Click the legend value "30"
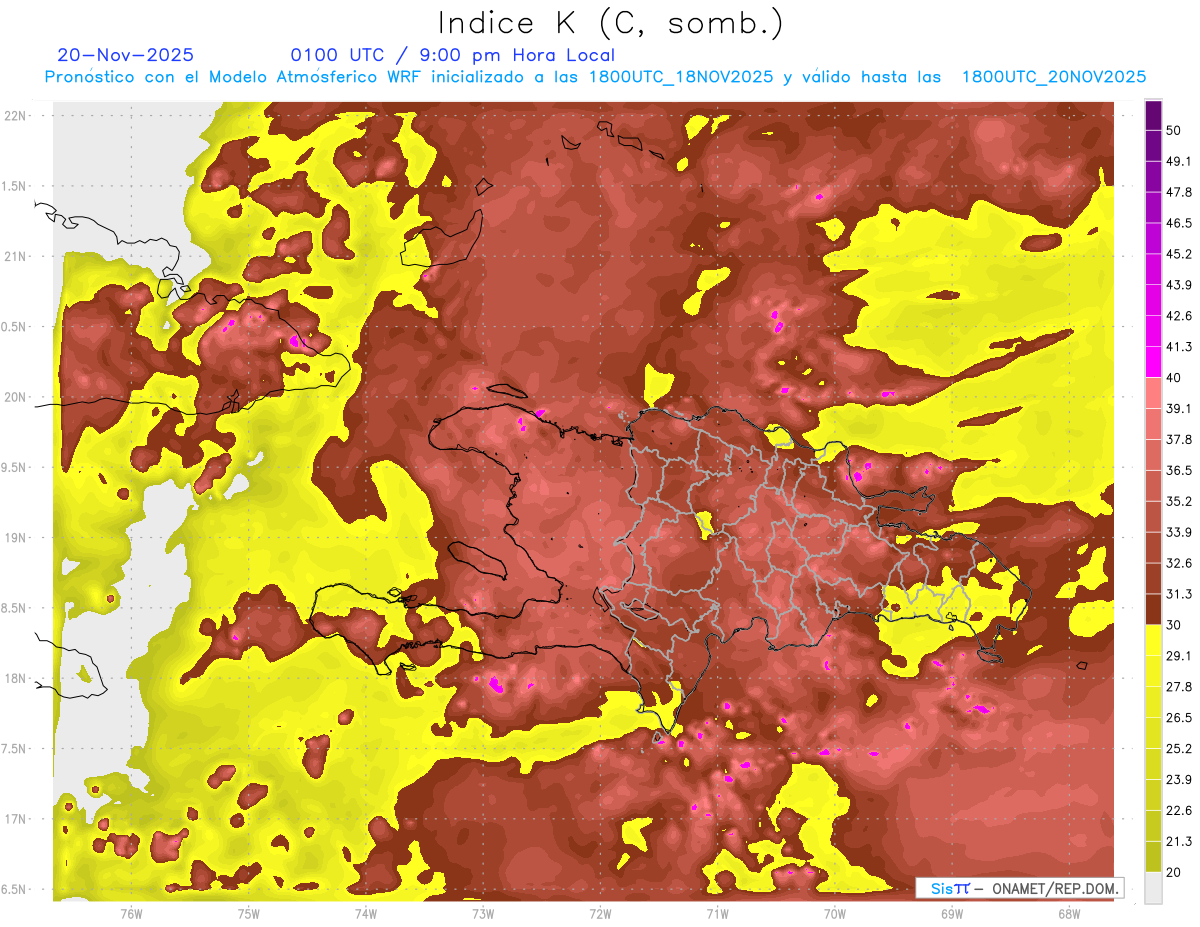Image resolution: width=1200 pixels, height=927 pixels. [x=1175, y=625]
